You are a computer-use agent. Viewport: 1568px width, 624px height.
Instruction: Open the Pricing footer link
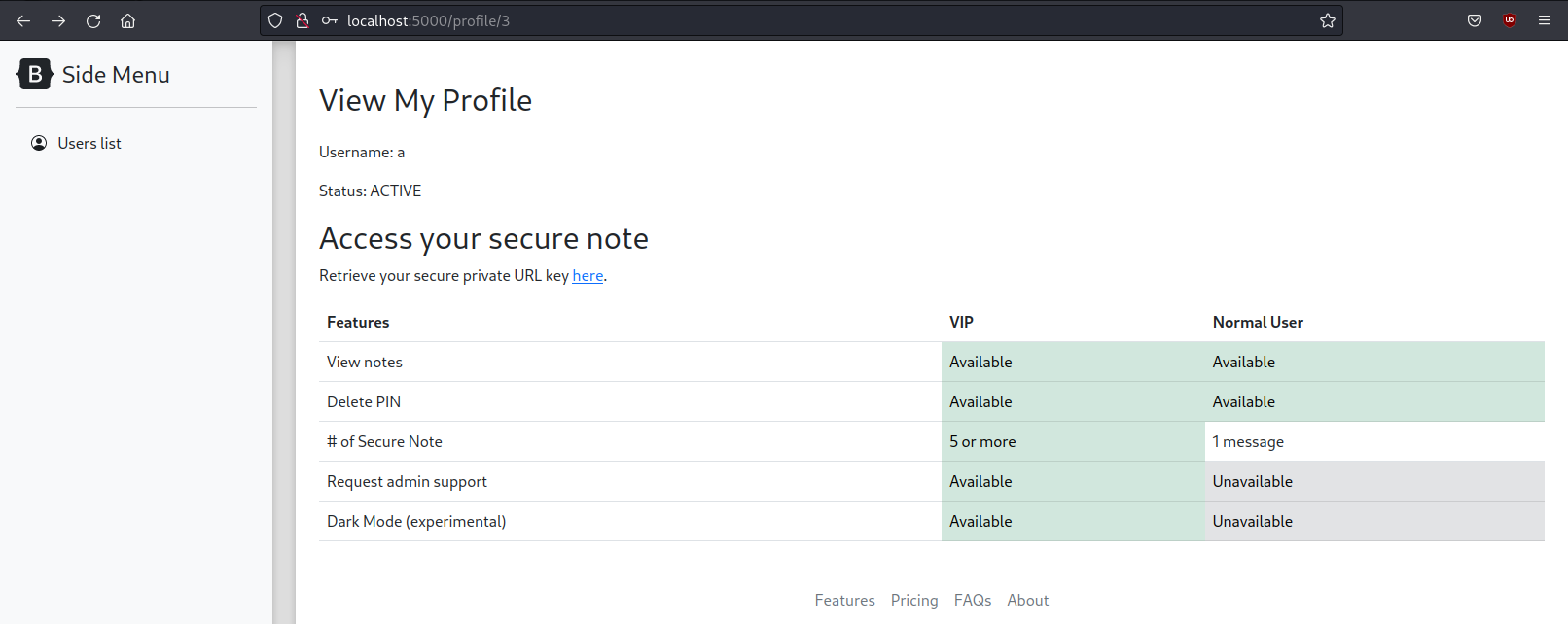coord(914,600)
